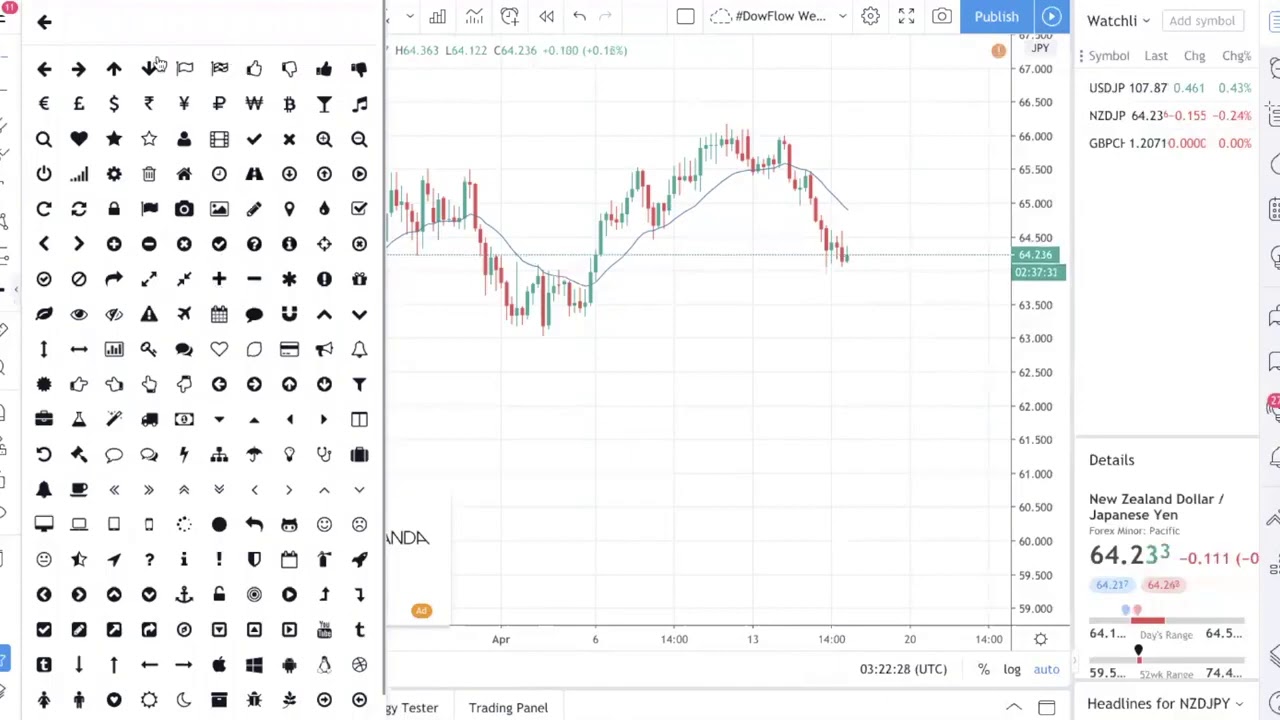Pick the rocket icon
The image size is (1280, 720).
click(359, 559)
